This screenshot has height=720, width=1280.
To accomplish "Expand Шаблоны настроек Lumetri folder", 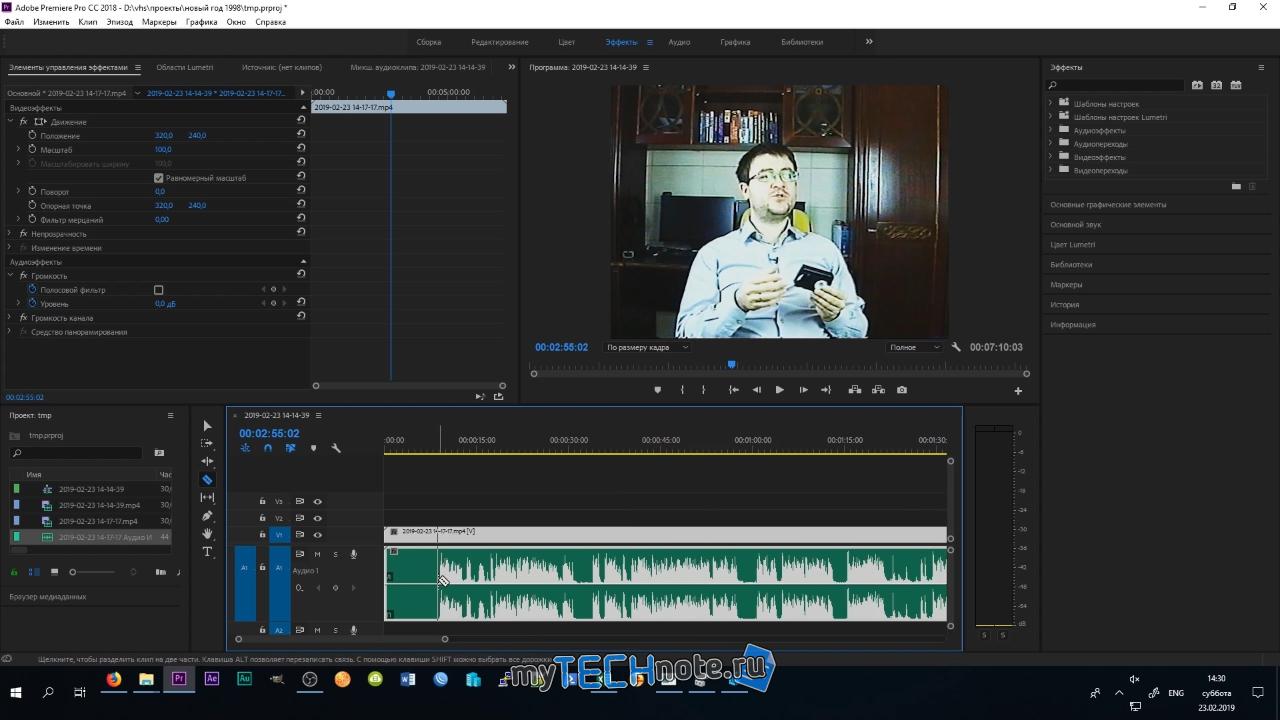I will tap(1051, 117).
